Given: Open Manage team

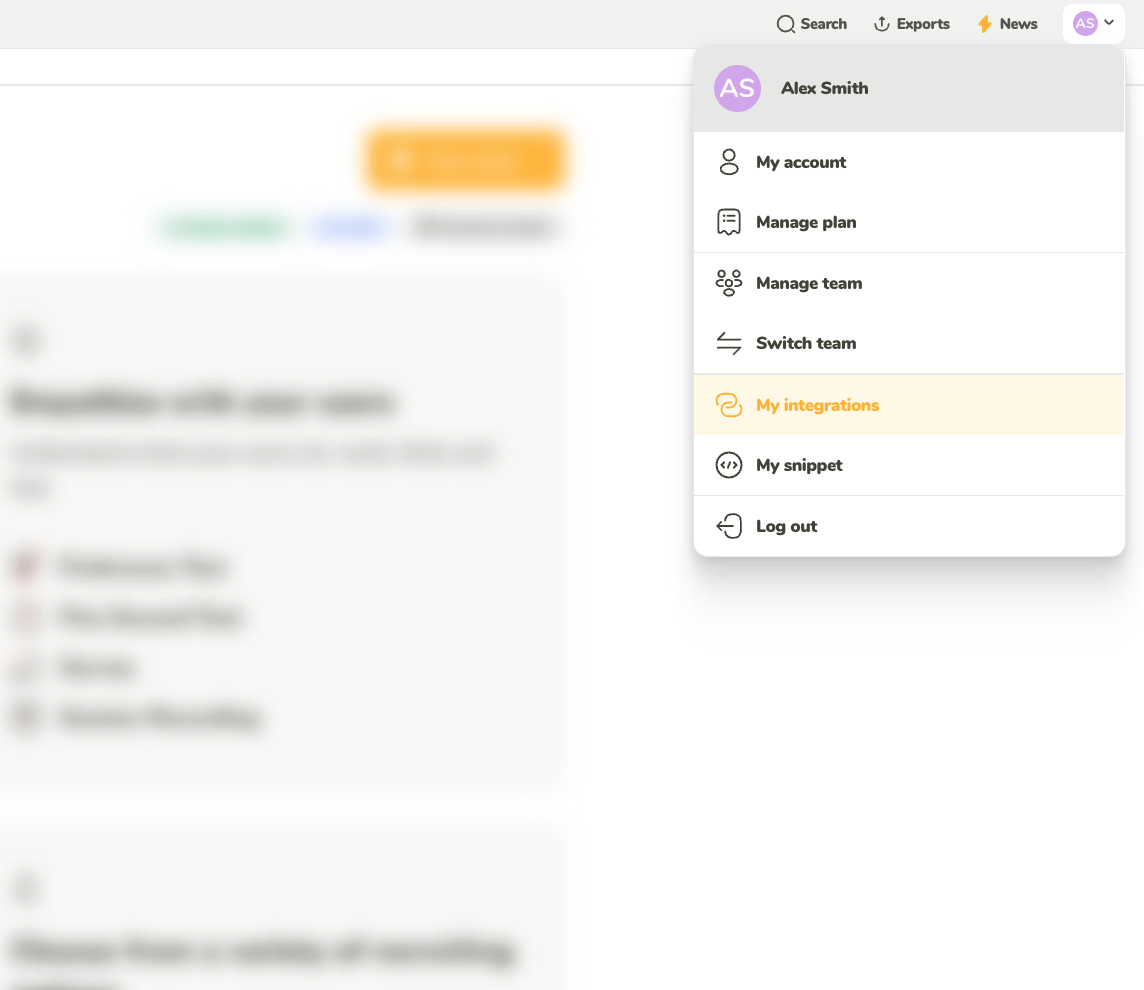Looking at the screenshot, I should point(908,283).
